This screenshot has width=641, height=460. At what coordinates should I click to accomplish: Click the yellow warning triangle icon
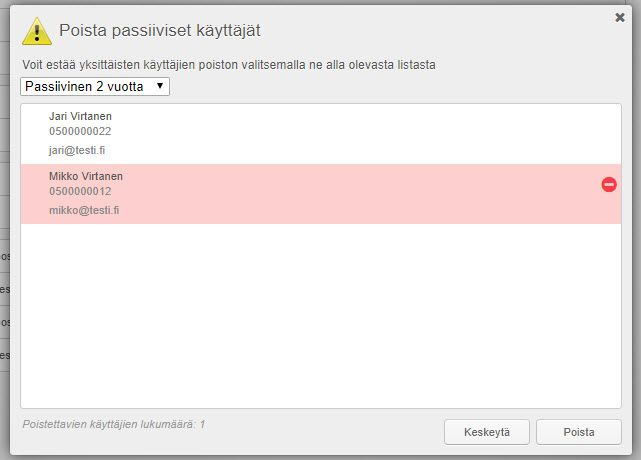point(37,31)
